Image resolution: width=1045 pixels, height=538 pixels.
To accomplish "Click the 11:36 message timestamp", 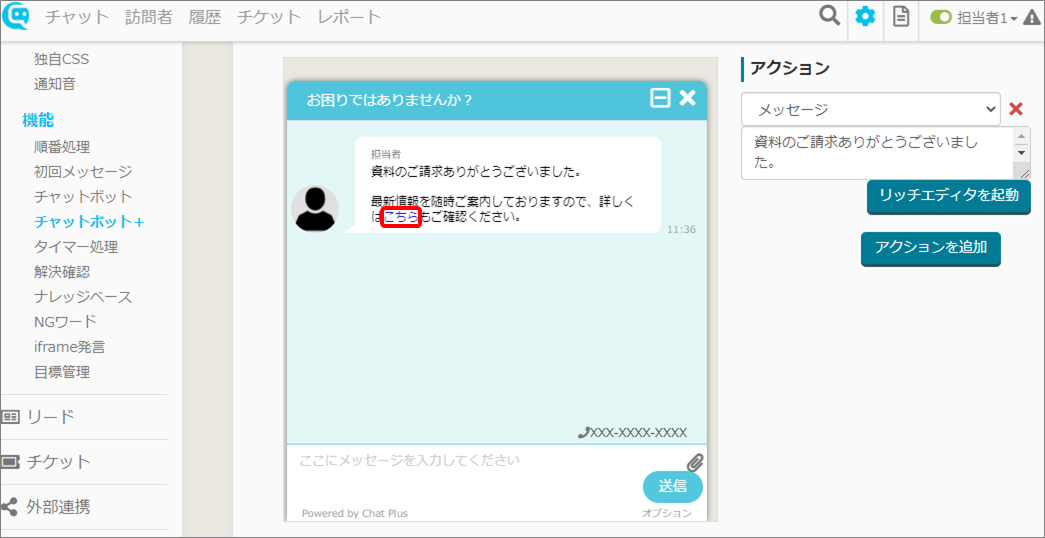I will coord(681,229).
